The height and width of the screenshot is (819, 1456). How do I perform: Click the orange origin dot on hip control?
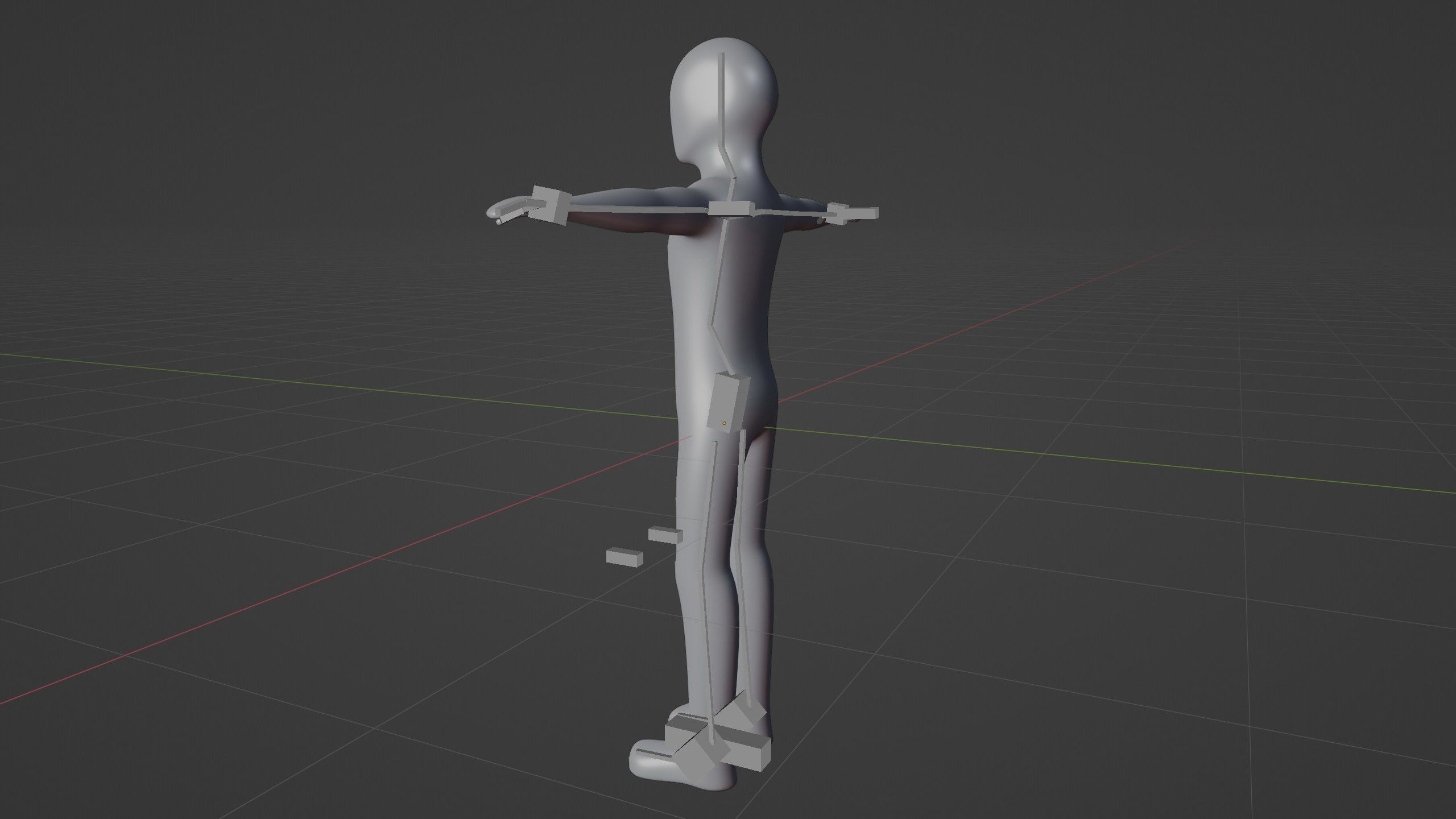pos(724,423)
